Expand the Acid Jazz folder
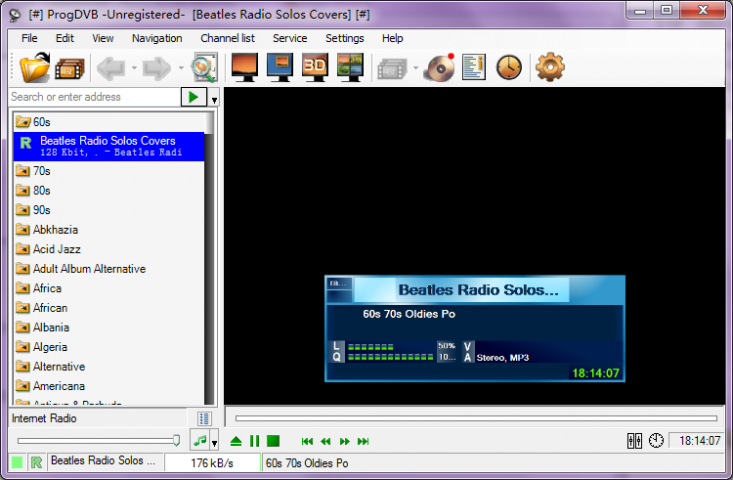The width and height of the screenshot is (733, 480). coord(23,249)
